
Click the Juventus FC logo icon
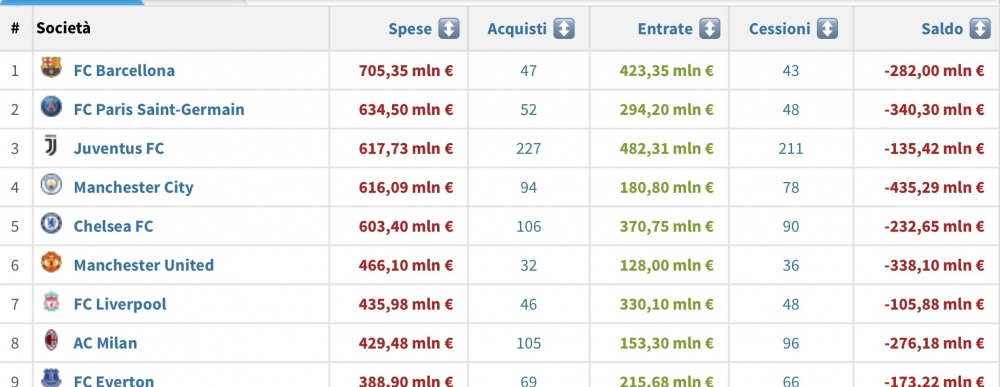(51, 146)
